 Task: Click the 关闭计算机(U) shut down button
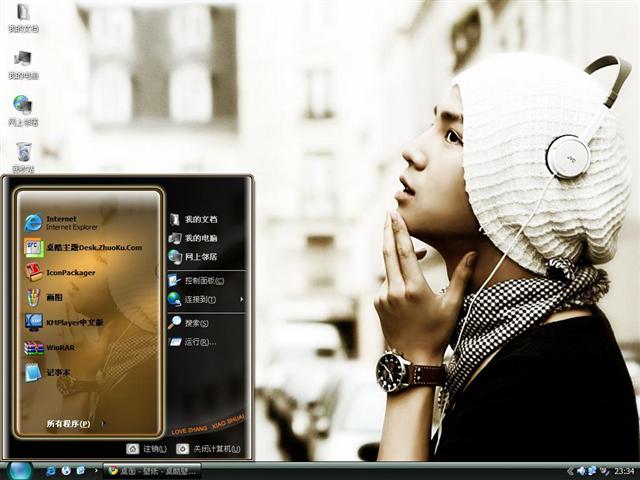pyautogui.click(x=209, y=449)
